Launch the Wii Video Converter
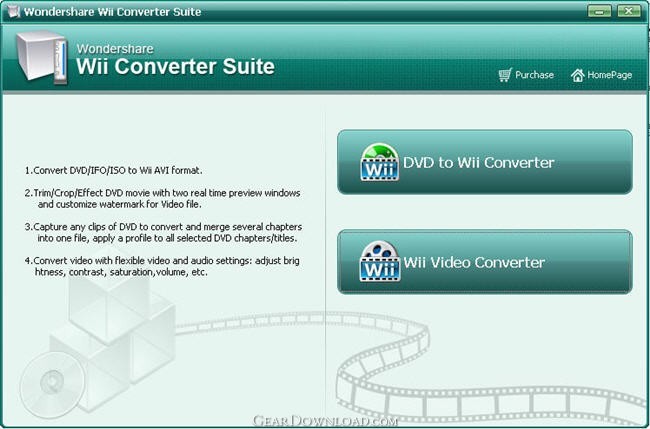Viewport: 650px width, 429px height. pos(485,262)
